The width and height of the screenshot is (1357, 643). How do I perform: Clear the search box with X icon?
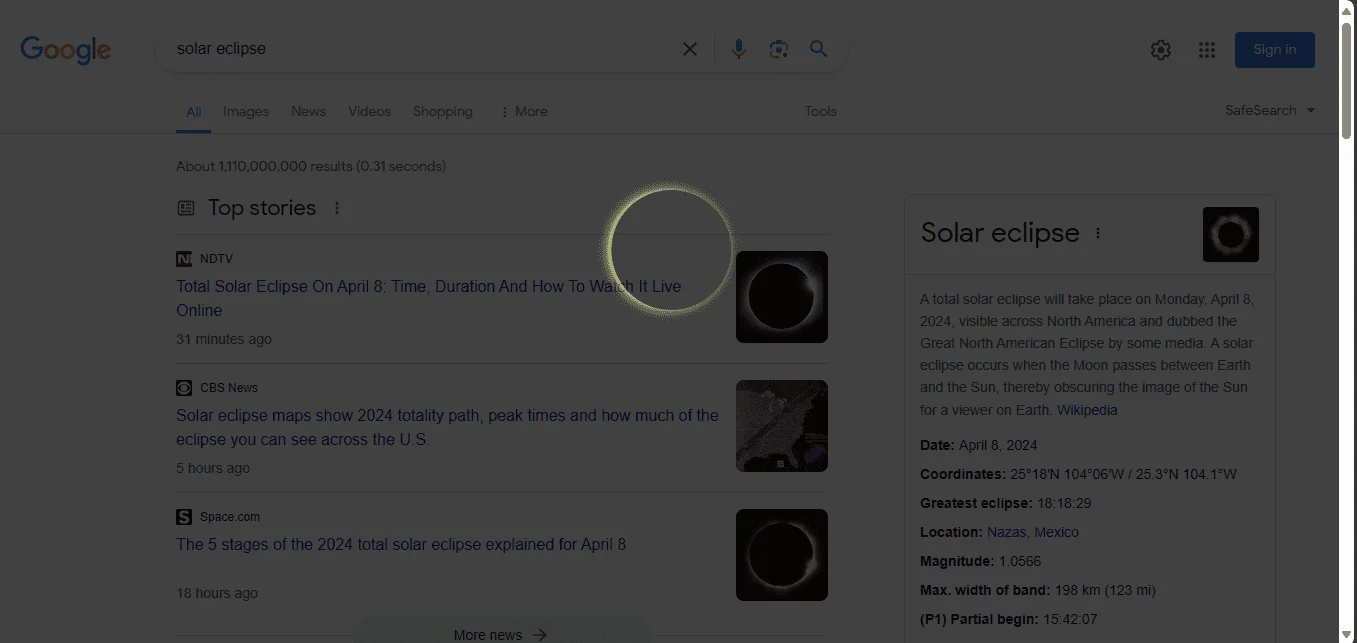[x=690, y=49]
